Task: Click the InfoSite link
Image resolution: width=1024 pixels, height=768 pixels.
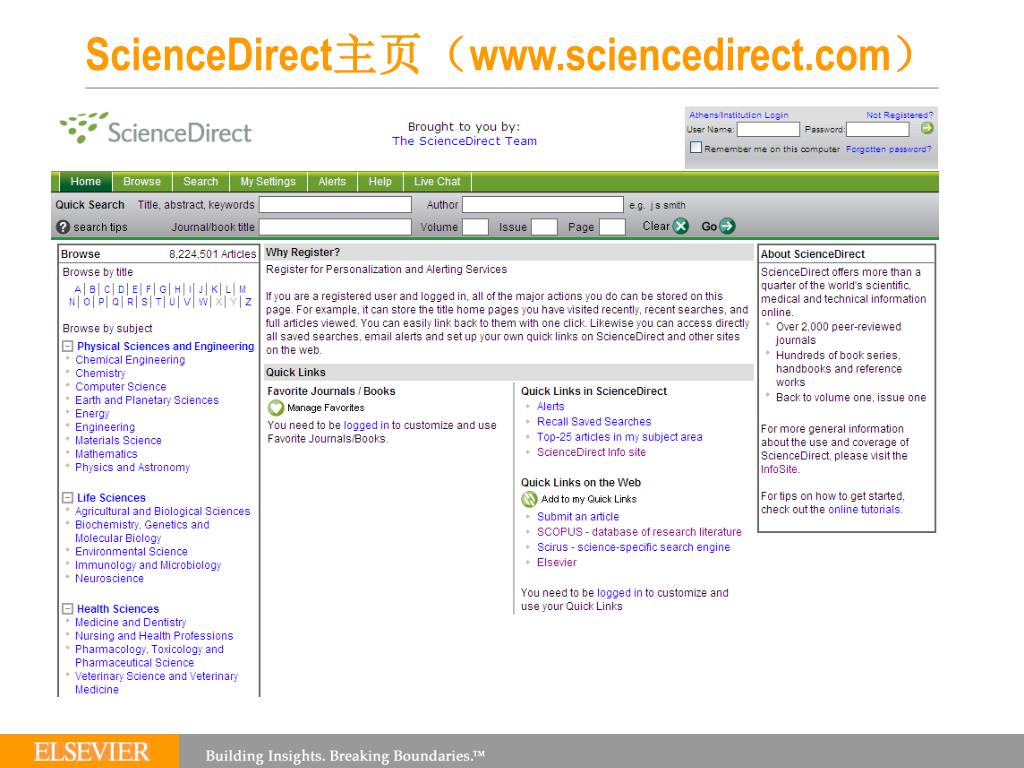Action: pyautogui.click(x=779, y=470)
